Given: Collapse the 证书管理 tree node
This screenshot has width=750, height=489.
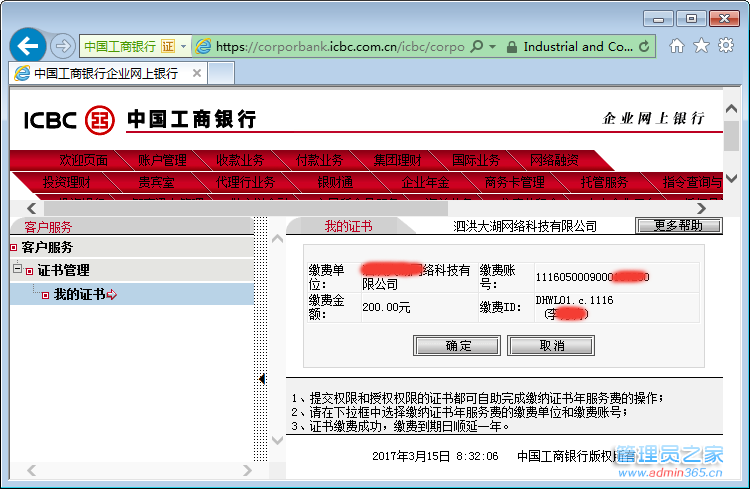Looking at the screenshot, I should (17, 268).
